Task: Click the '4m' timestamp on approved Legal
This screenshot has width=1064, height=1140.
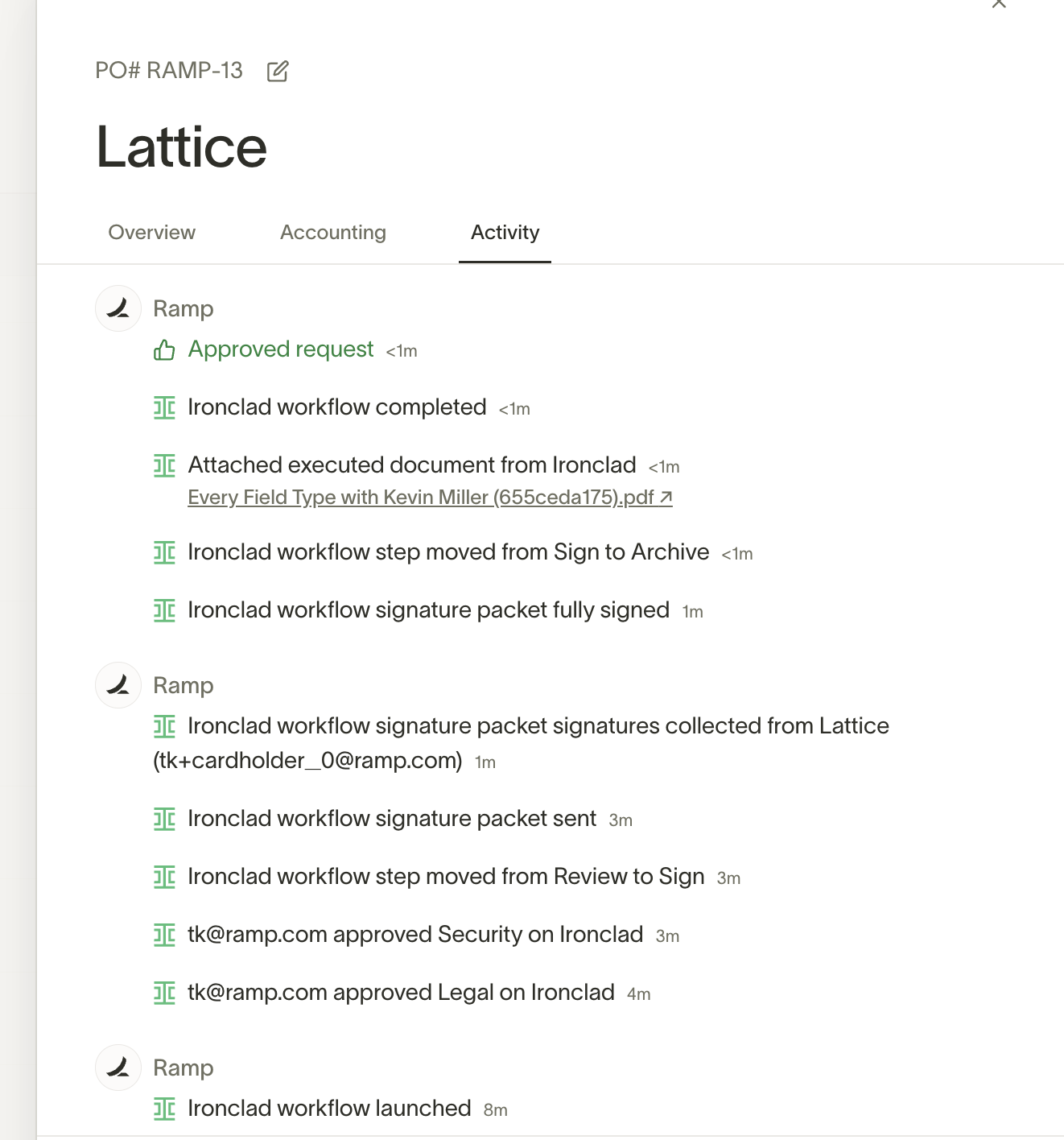Action: coord(639,994)
